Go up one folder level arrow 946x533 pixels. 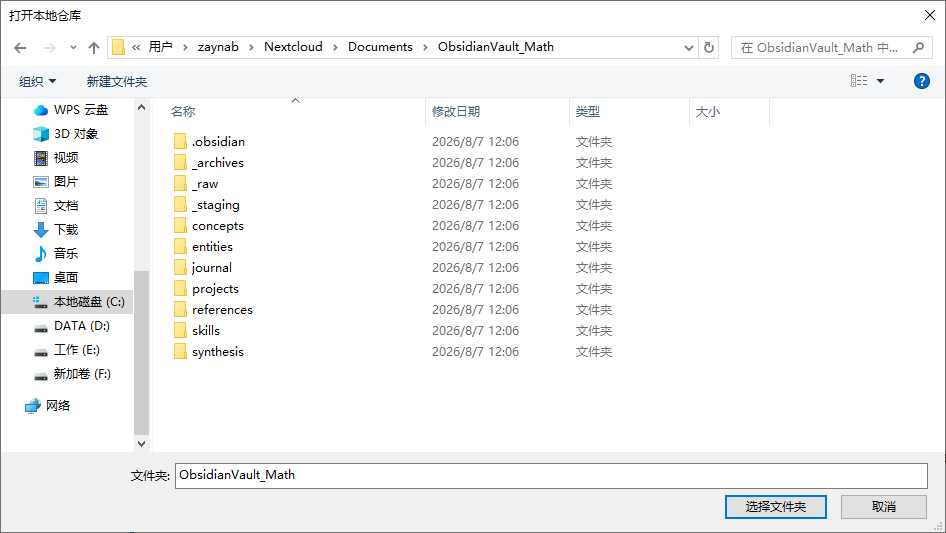[94, 48]
